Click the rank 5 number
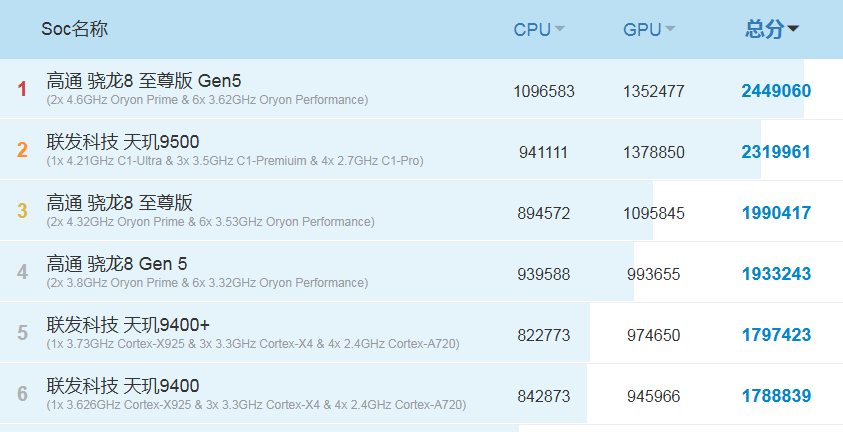Image resolution: width=843 pixels, height=432 pixels. tap(22, 333)
